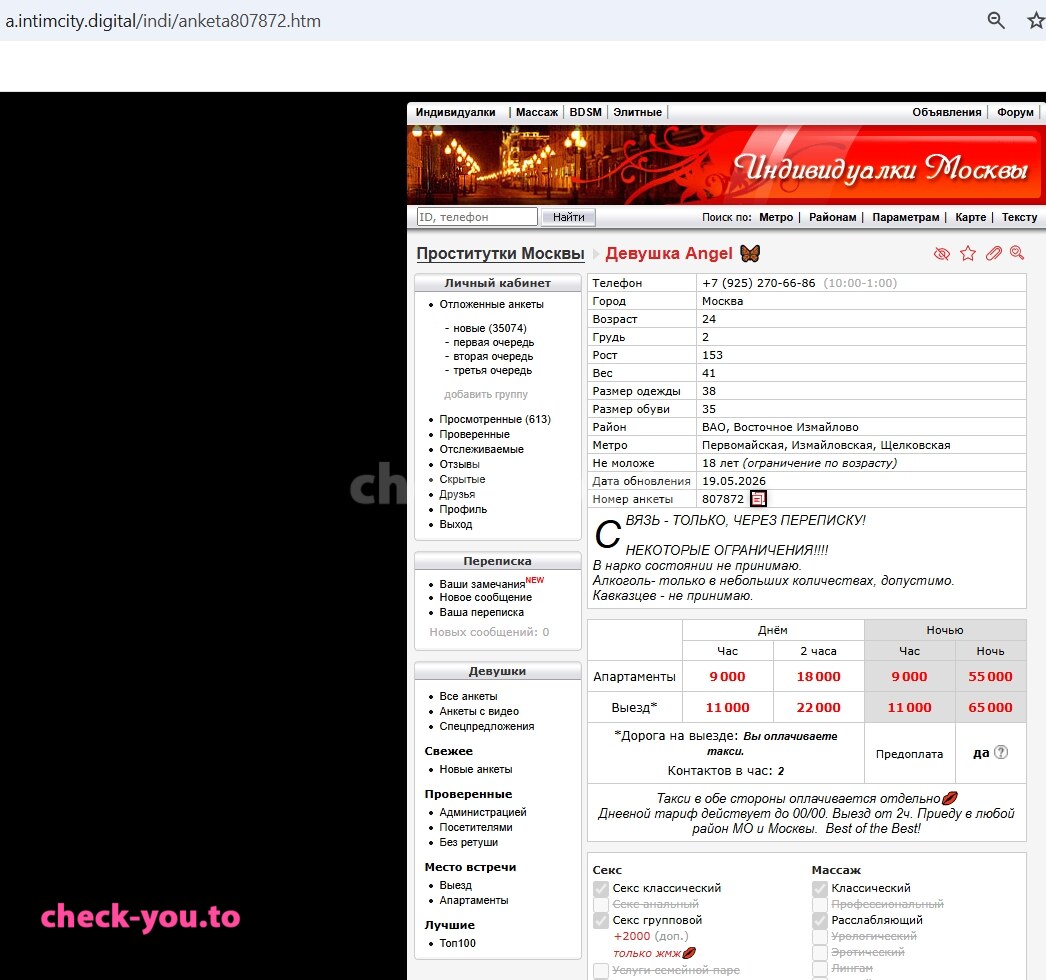Click the Найти search button

click(568, 217)
